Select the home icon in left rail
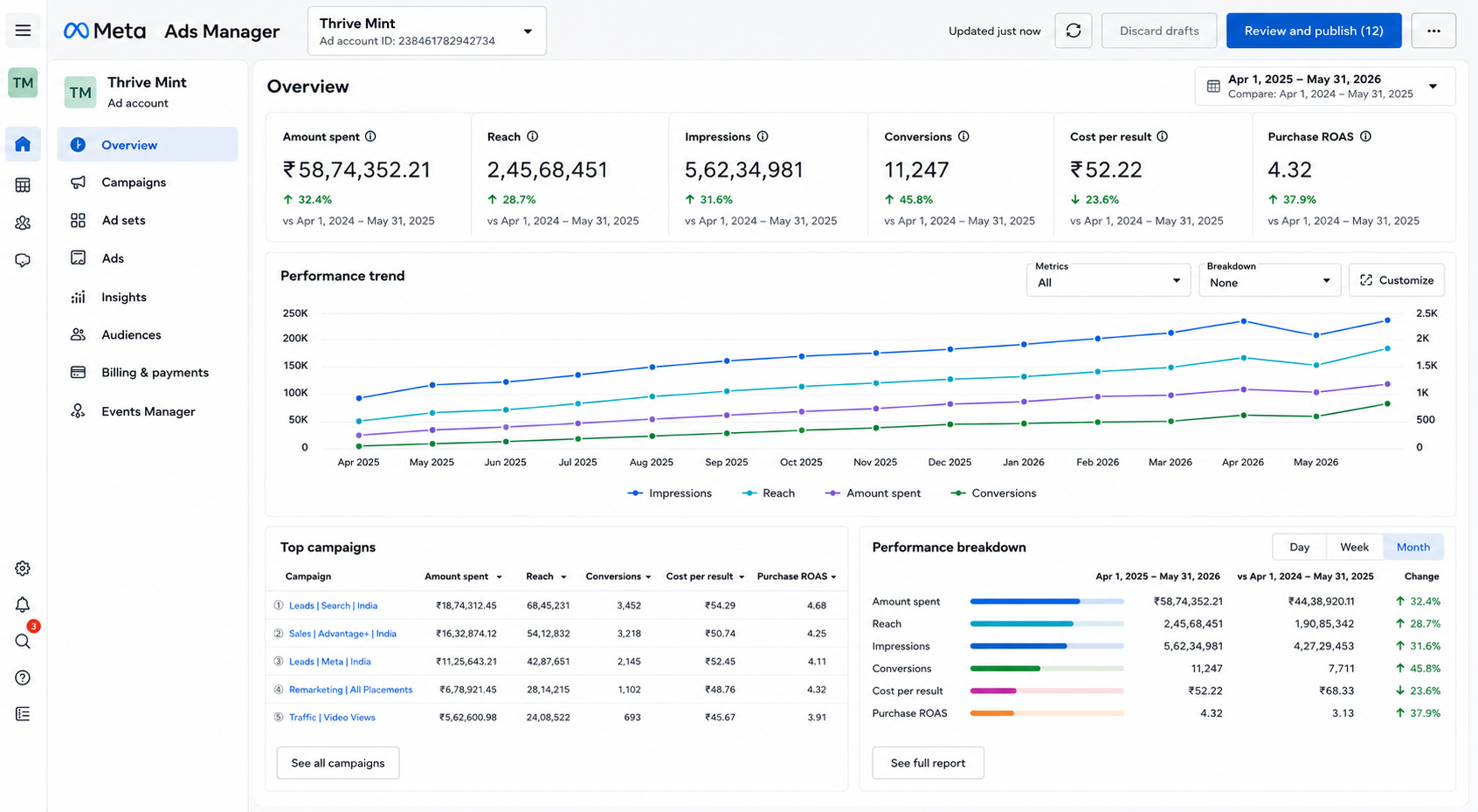This screenshot has width=1478, height=812. 23,144
